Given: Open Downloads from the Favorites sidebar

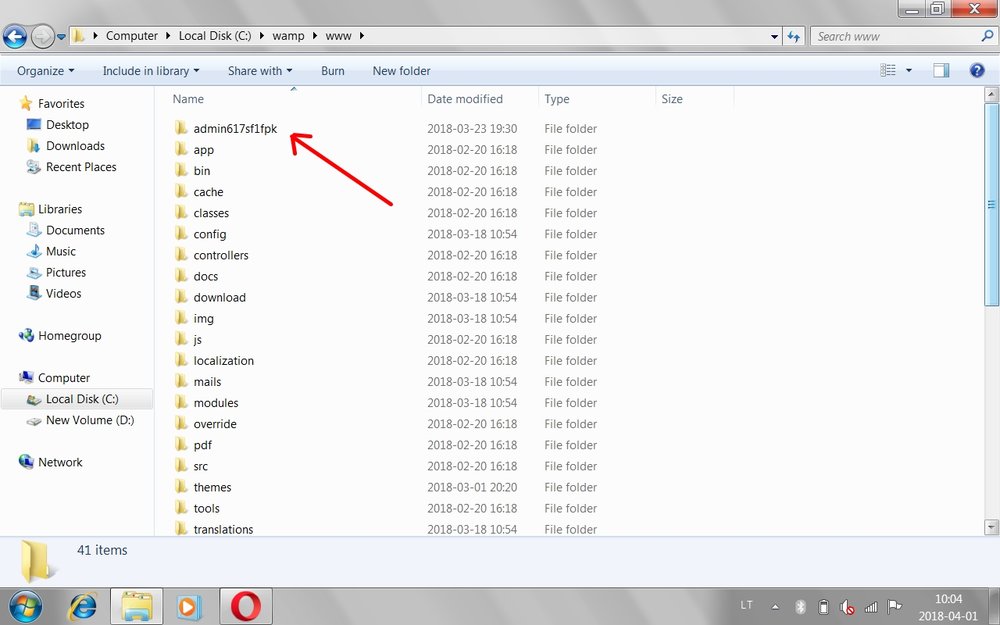Looking at the screenshot, I should click(x=75, y=145).
